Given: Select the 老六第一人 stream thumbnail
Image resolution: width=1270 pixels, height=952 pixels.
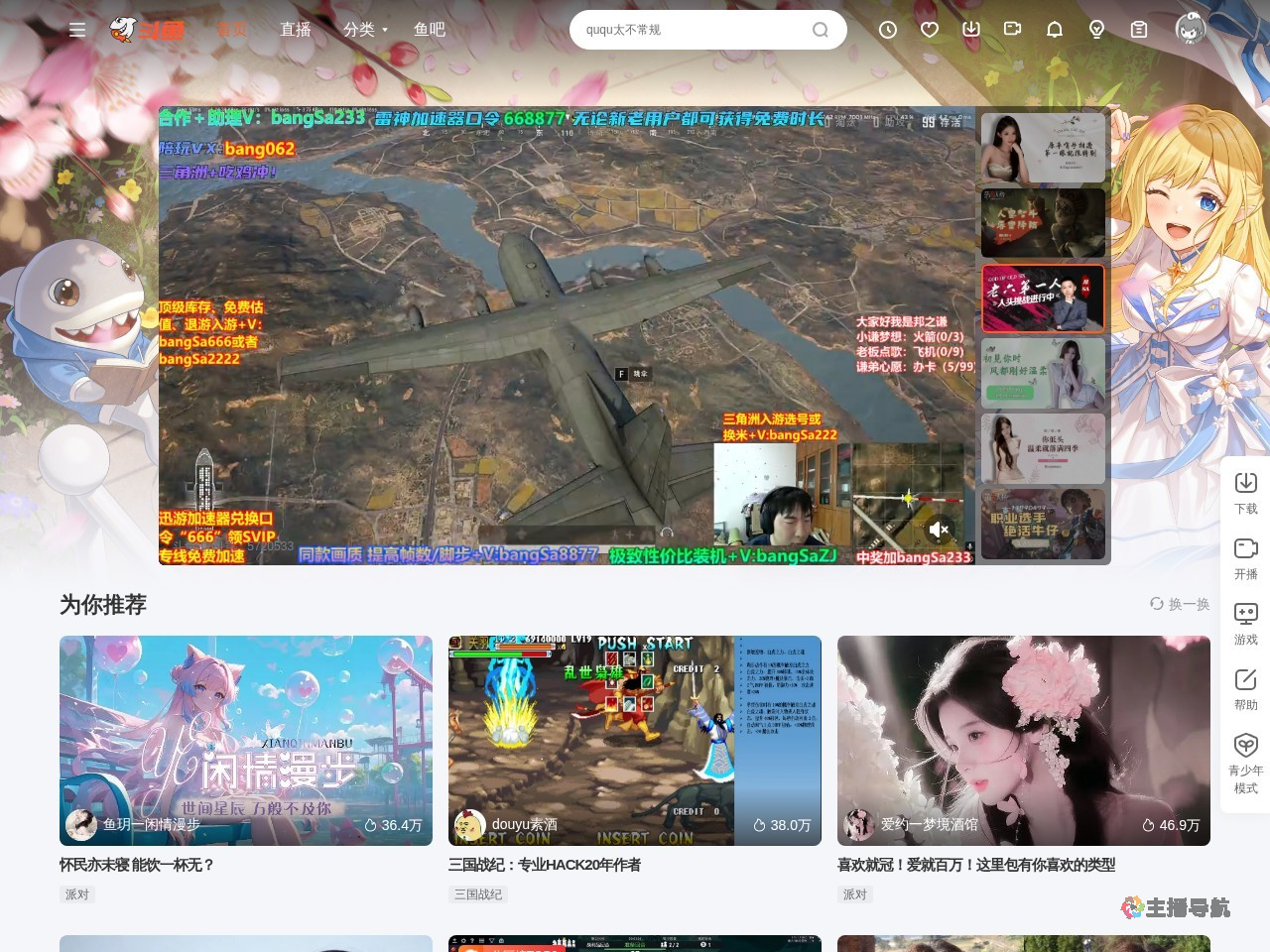Looking at the screenshot, I should point(1043,297).
